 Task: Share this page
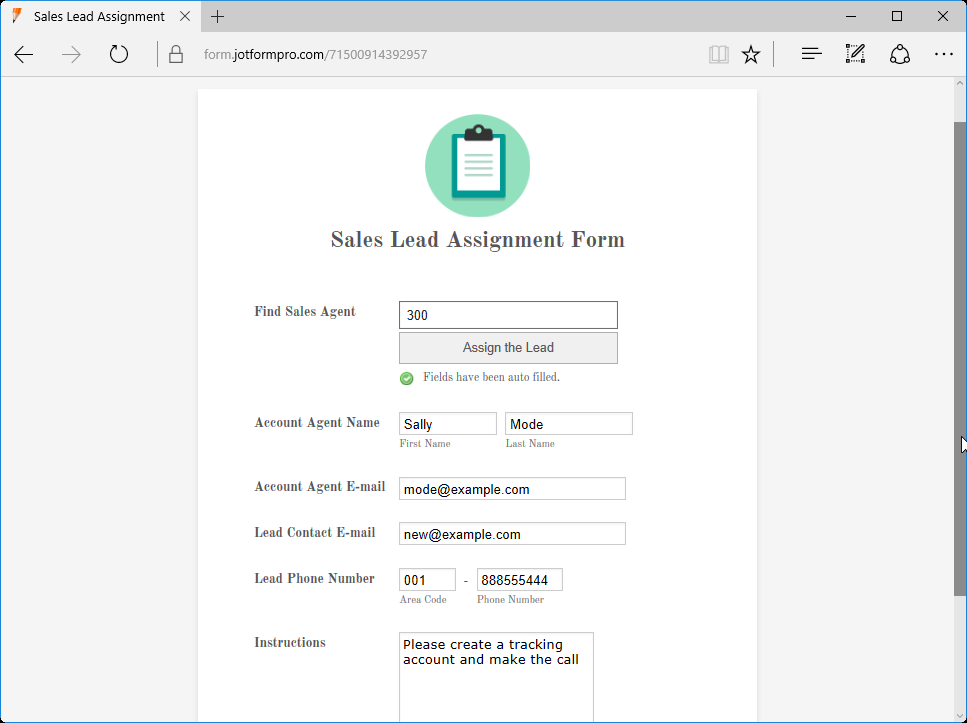pos(899,54)
